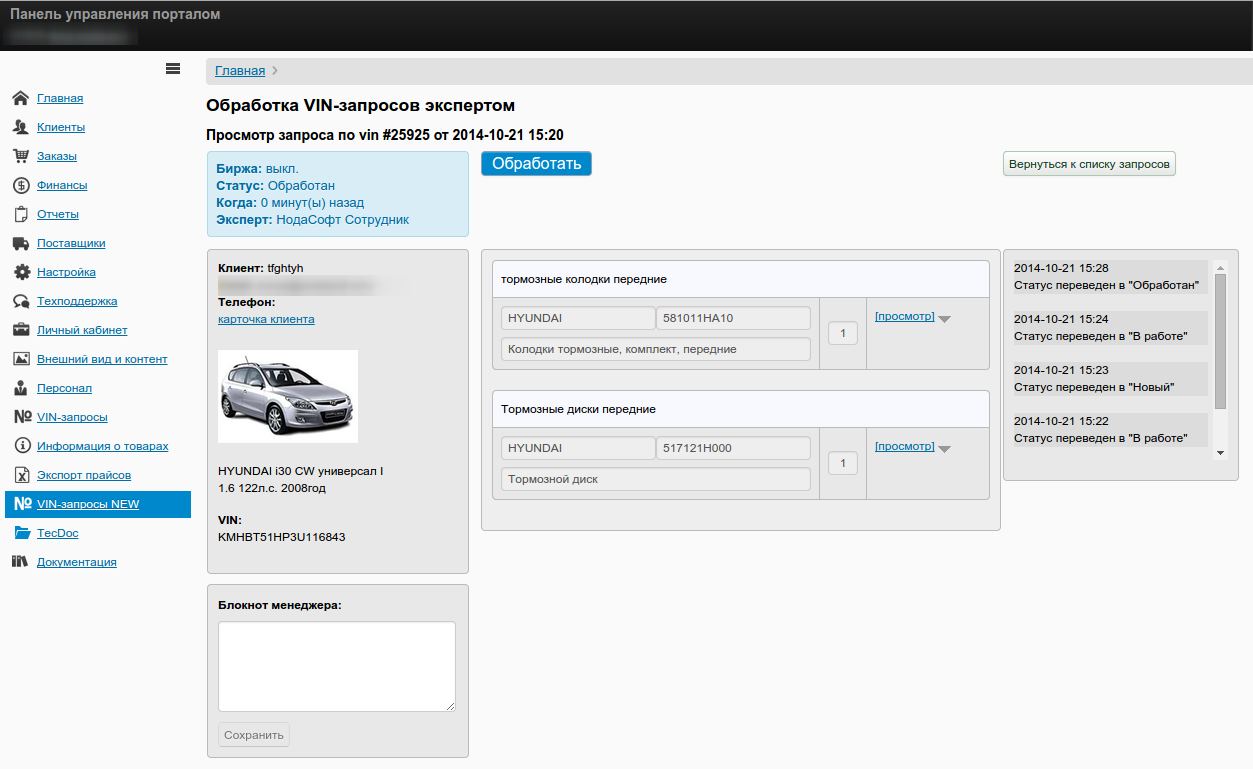Click the picture icon for Внешний вид и контент
The width and height of the screenshot is (1253, 769).
(20, 359)
